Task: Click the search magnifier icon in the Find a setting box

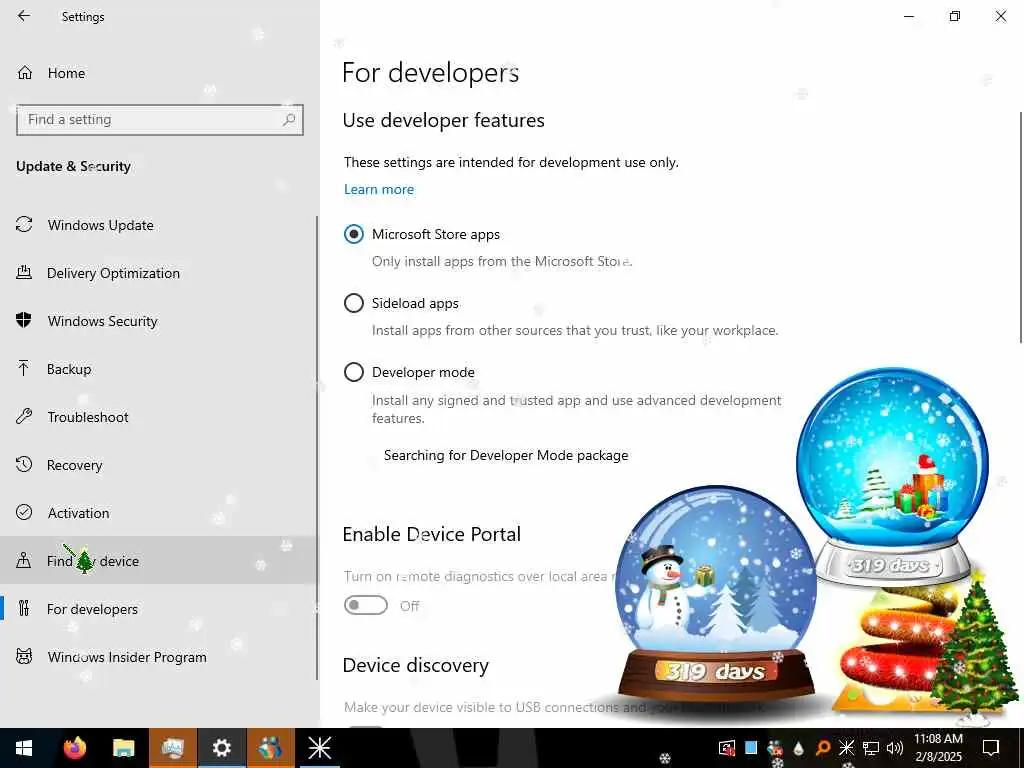Action: tap(289, 120)
